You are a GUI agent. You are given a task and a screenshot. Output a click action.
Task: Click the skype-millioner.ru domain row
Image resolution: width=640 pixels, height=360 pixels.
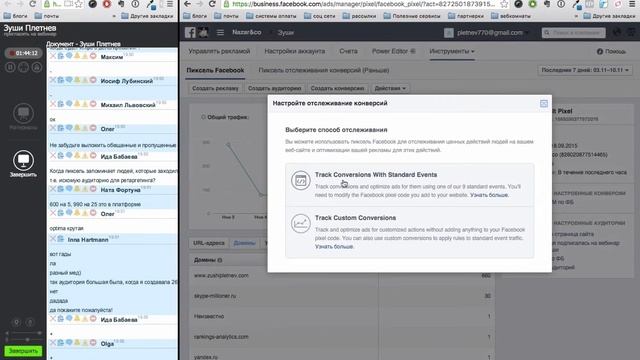pyautogui.click(x=342, y=296)
